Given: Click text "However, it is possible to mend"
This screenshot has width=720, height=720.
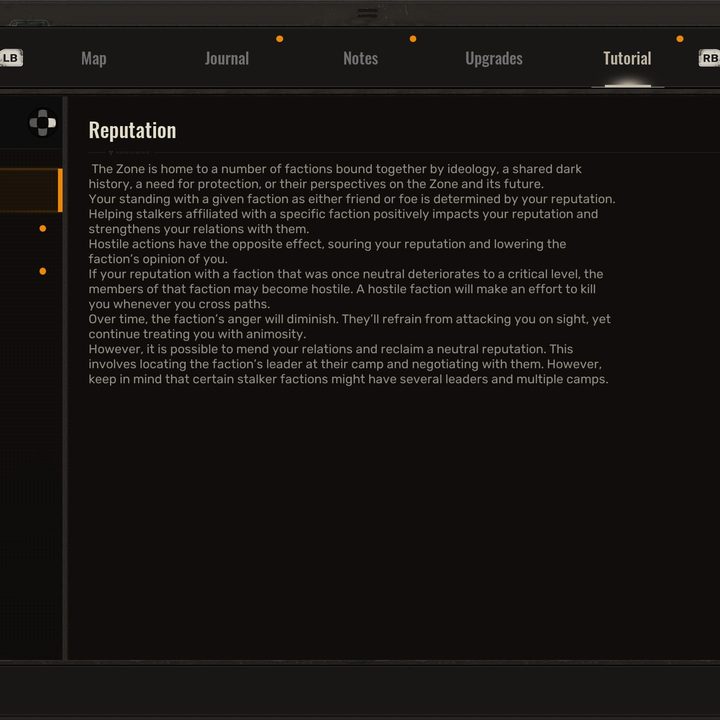Looking at the screenshot, I should click(x=178, y=349).
